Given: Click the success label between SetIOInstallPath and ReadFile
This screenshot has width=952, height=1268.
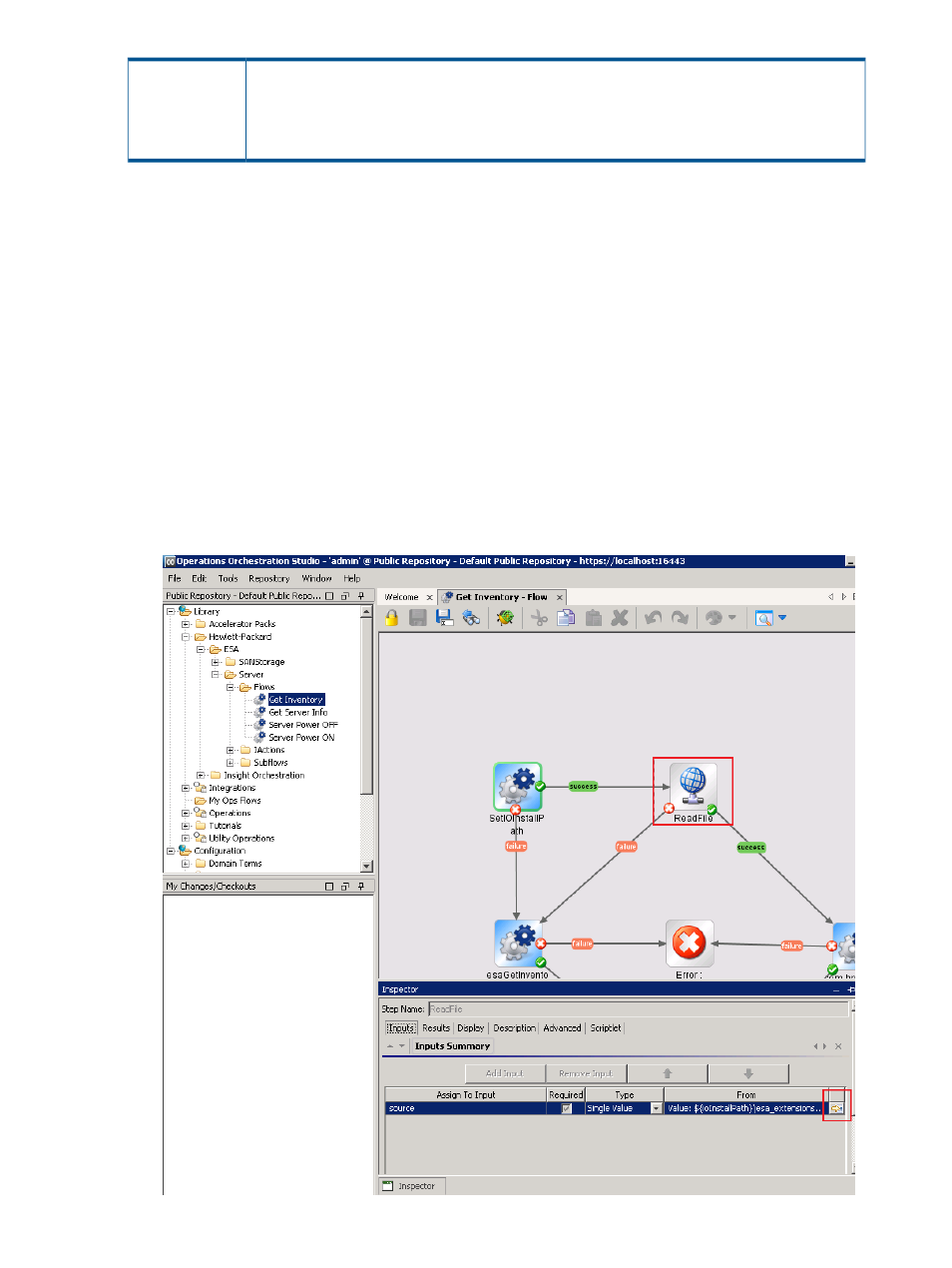Looking at the screenshot, I should 583,787.
